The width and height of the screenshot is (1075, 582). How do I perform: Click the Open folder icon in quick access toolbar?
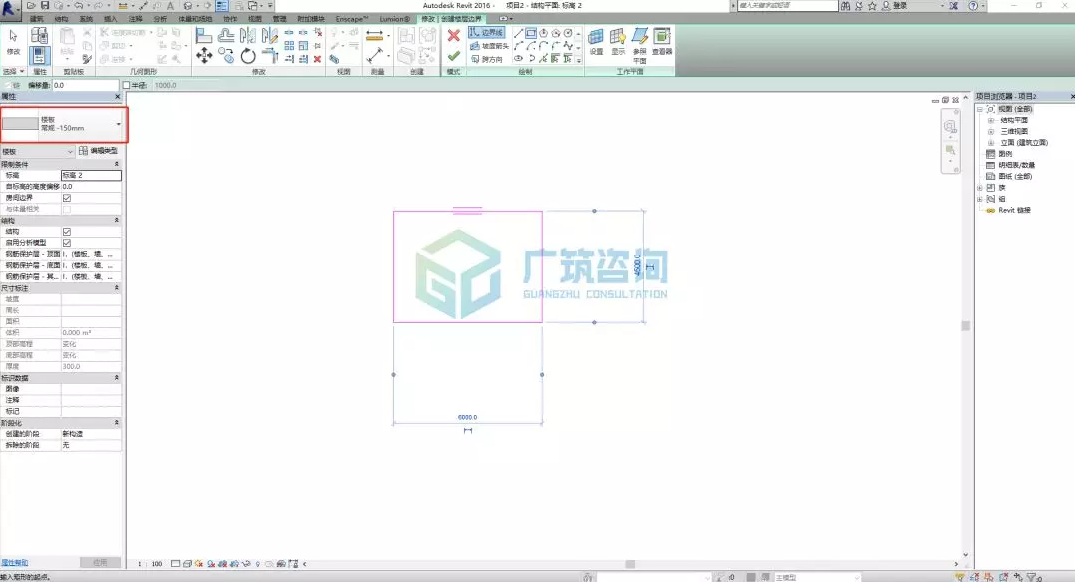click(x=31, y=5)
